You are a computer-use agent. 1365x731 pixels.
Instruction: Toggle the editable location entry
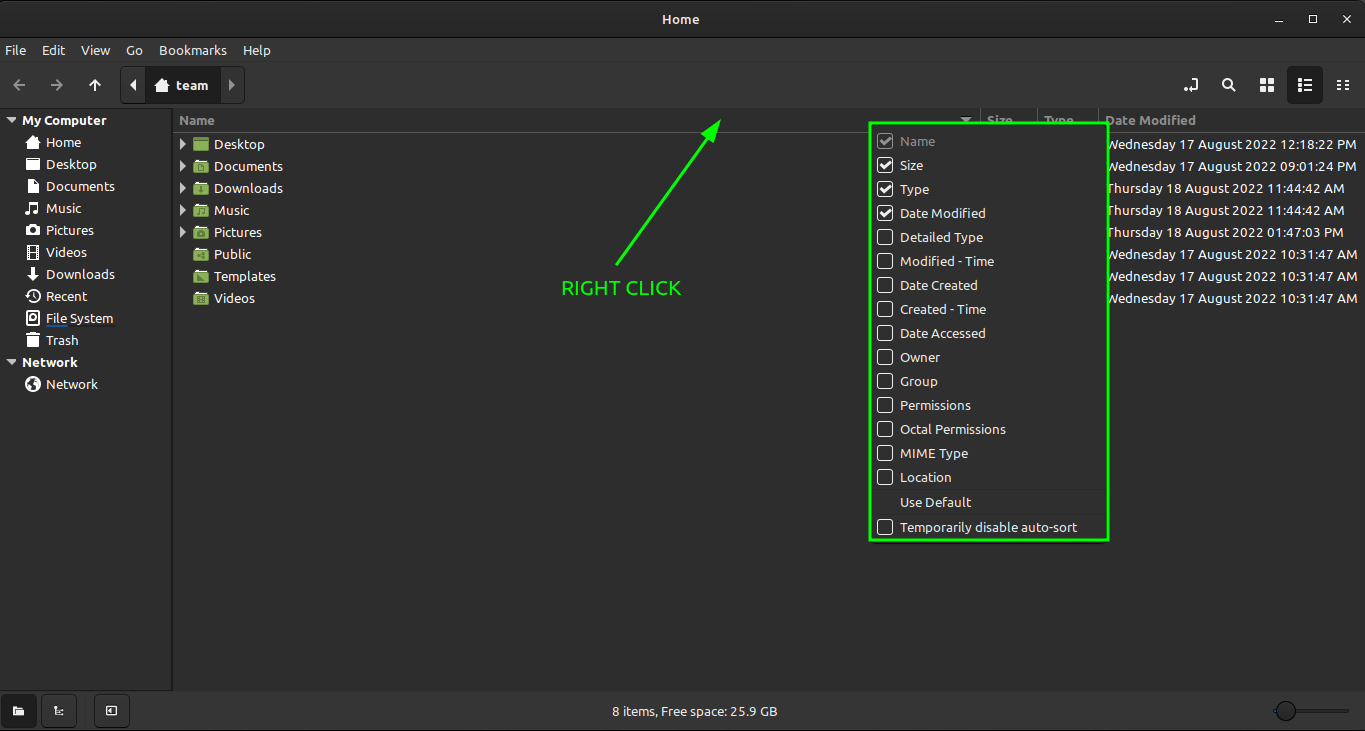(1191, 85)
